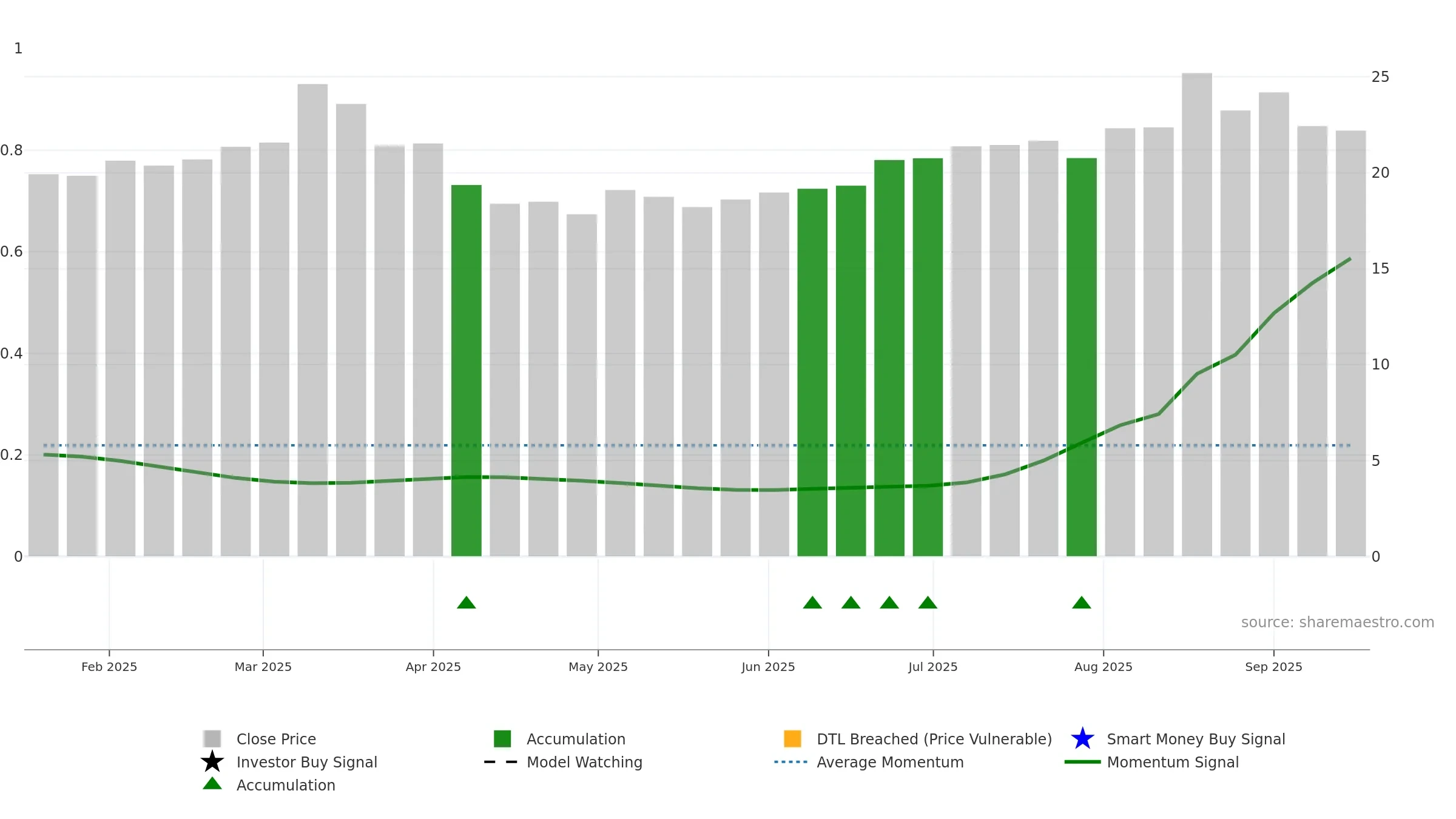Open the source sharemaestro.com text
This screenshot has height=819, width=1456.
1338,622
